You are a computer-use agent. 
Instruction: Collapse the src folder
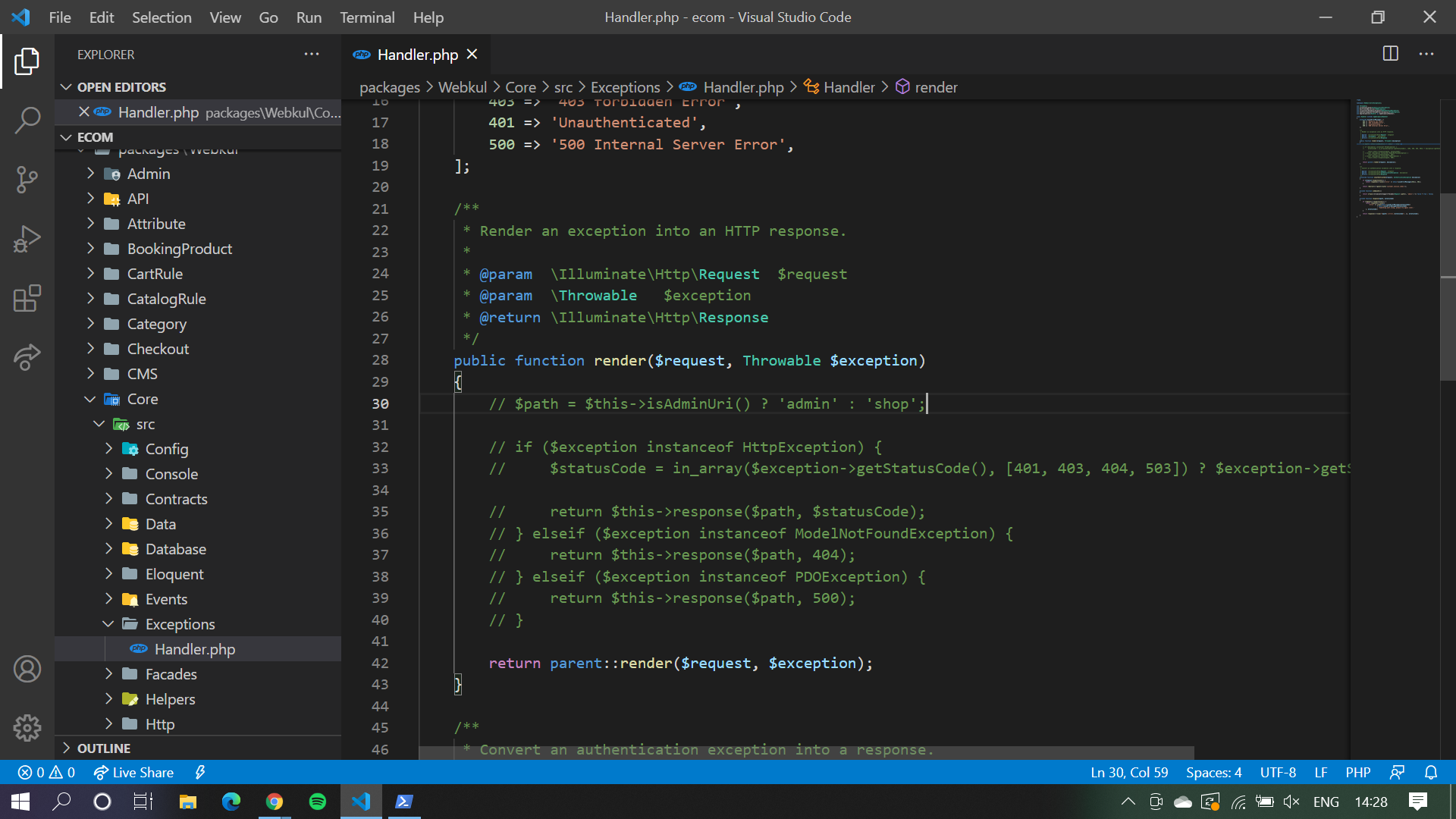(x=198, y=424)
